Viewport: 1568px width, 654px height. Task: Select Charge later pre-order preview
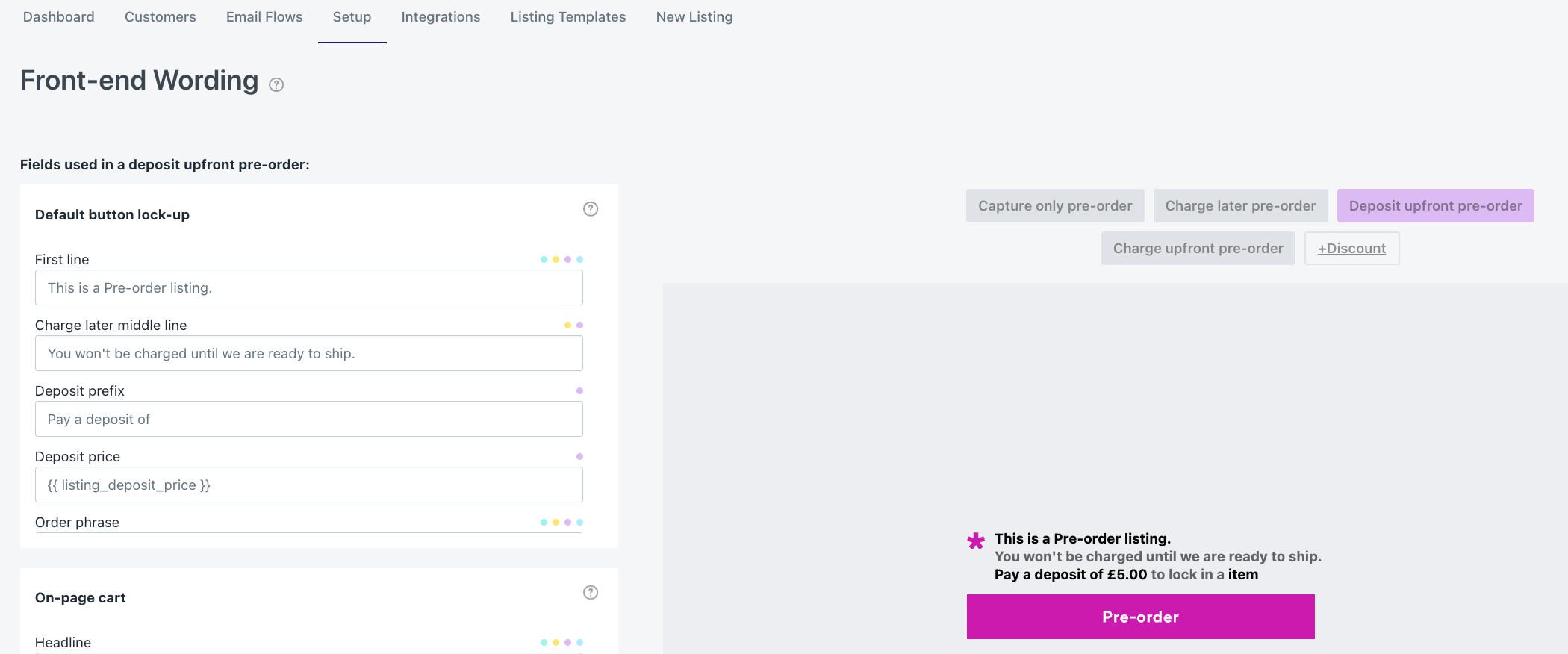coord(1240,206)
